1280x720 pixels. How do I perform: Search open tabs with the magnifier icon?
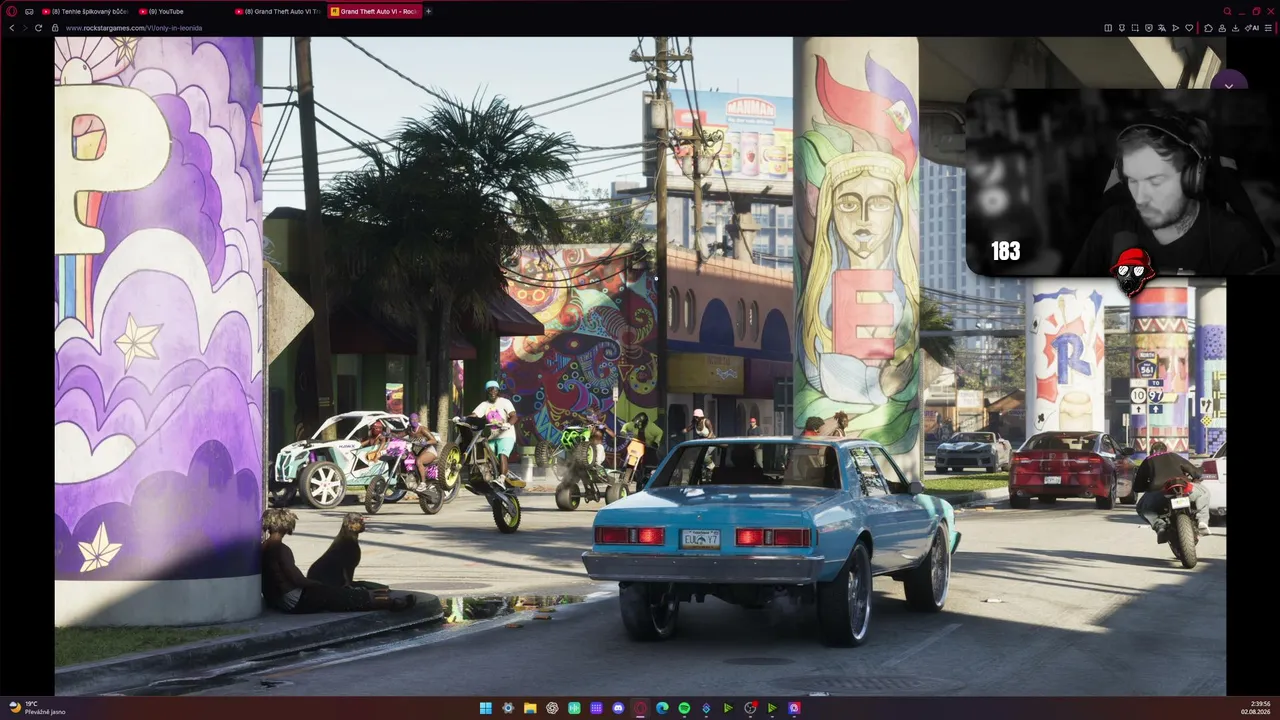pos(1227,11)
